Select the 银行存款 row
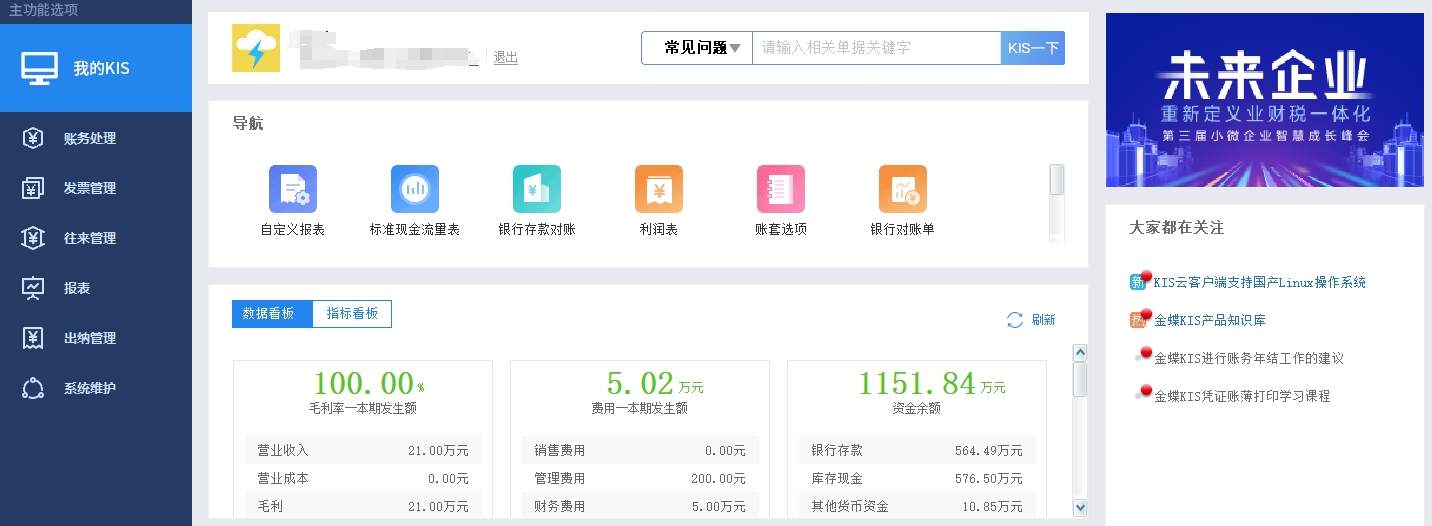Screen dimensions: 1432x526 click(x=917, y=451)
